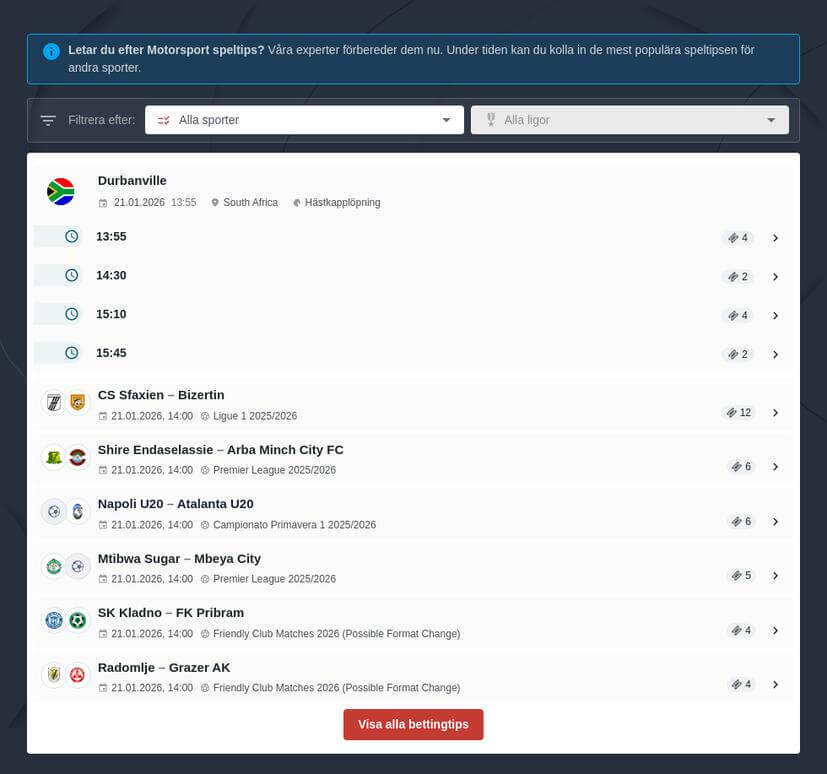Click the info icon in the Motorsport banner
Viewport: 827px width, 774px height.
[x=51, y=51]
